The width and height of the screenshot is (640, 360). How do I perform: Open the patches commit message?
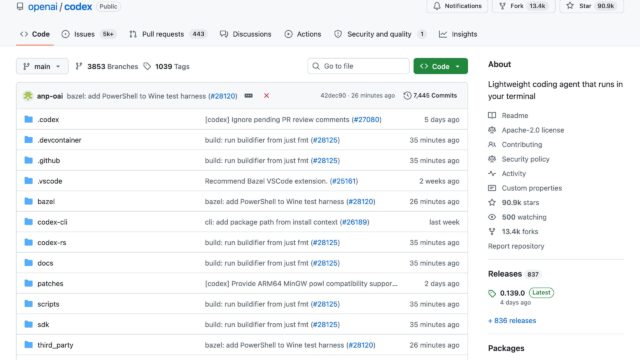[301, 283]
